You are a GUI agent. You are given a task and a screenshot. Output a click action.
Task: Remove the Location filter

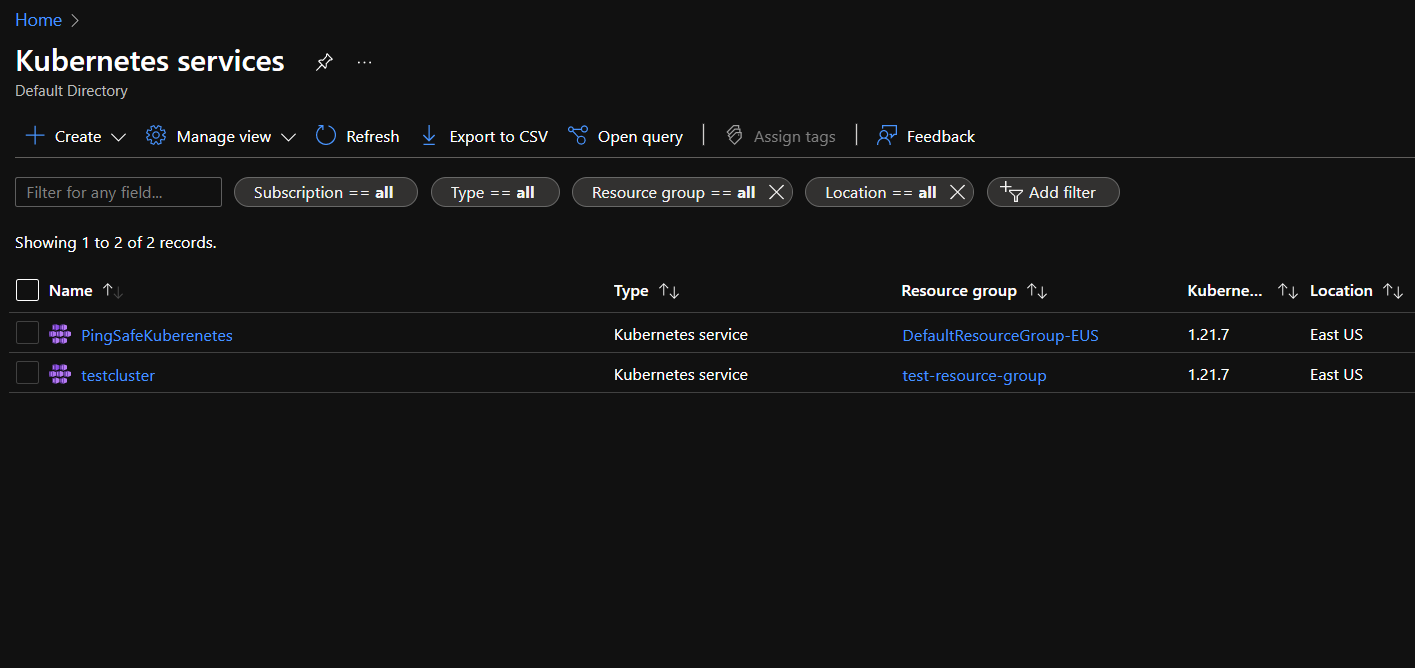[957, 192]
